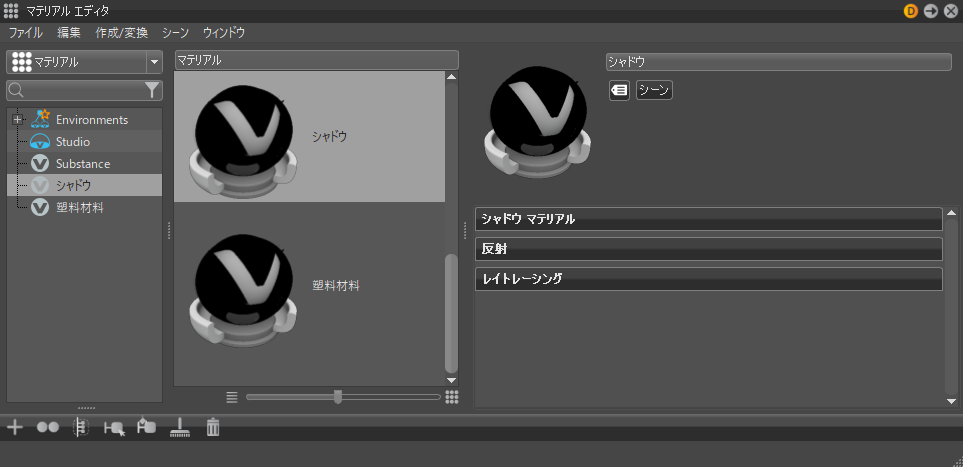This screenshot has width=963, height=467.
Task: Open the ウィンドウ menu
Action: [x=224, y=33]
